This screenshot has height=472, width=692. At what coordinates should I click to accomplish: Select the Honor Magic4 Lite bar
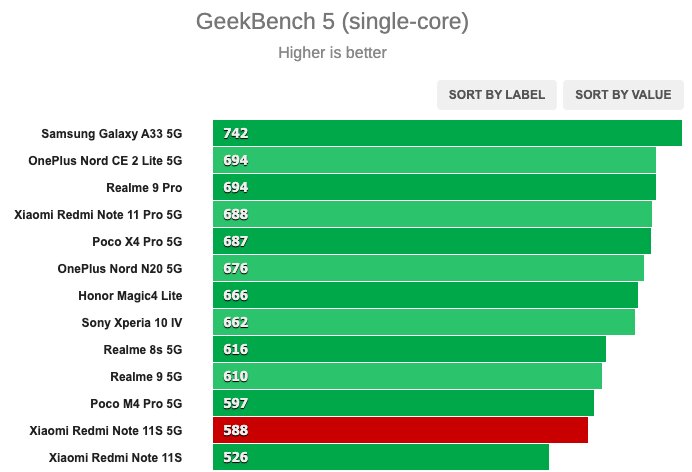(425, 295)
